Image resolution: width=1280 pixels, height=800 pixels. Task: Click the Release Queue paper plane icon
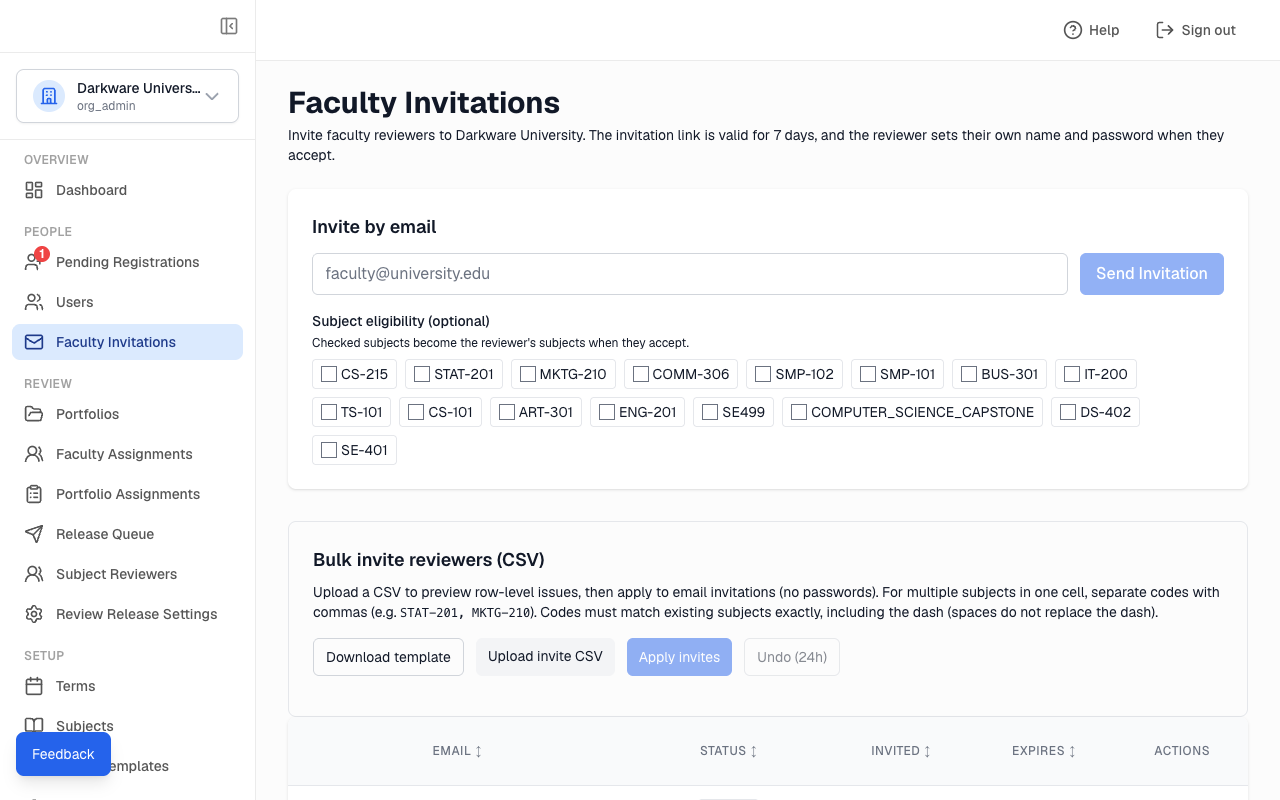pyautogui.click(x=34, y=534)
